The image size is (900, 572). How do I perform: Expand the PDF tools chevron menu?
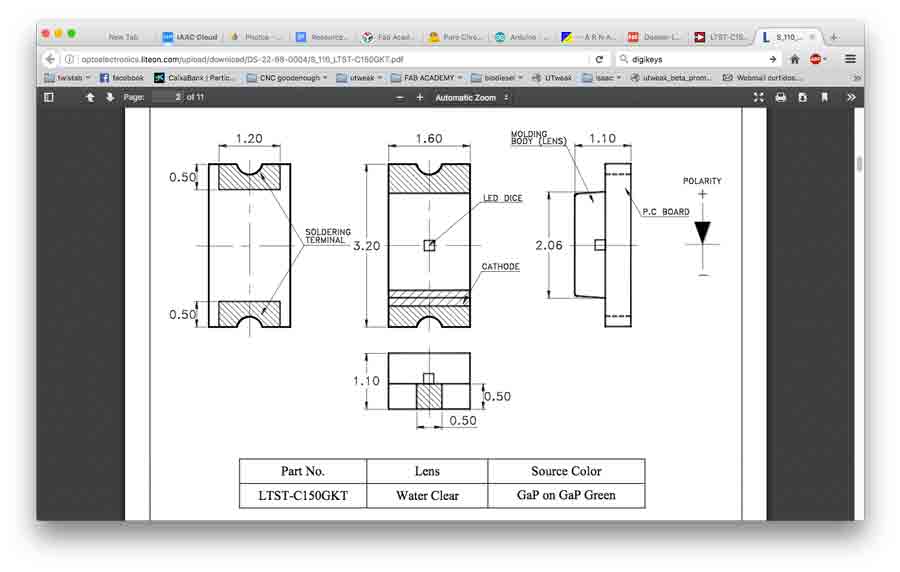[x=851, y=97]
